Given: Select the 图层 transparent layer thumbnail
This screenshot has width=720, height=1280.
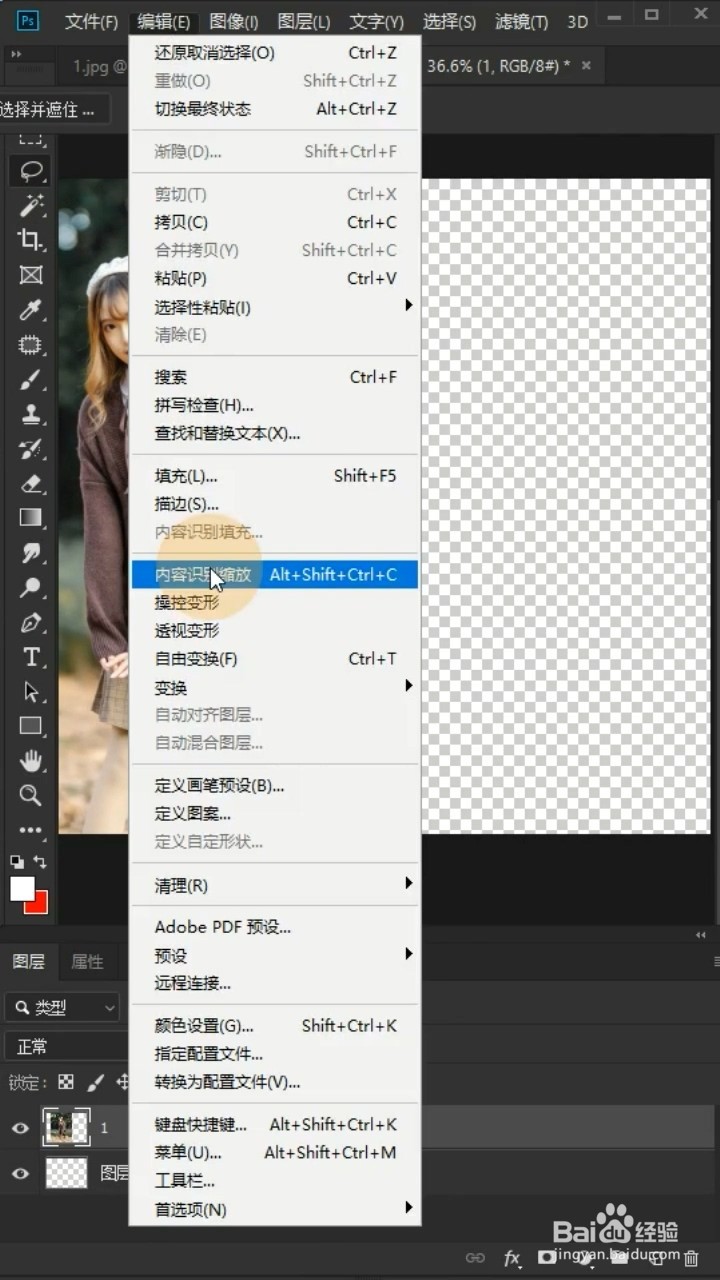Looking at the screenshot, I should (67, 1173).
